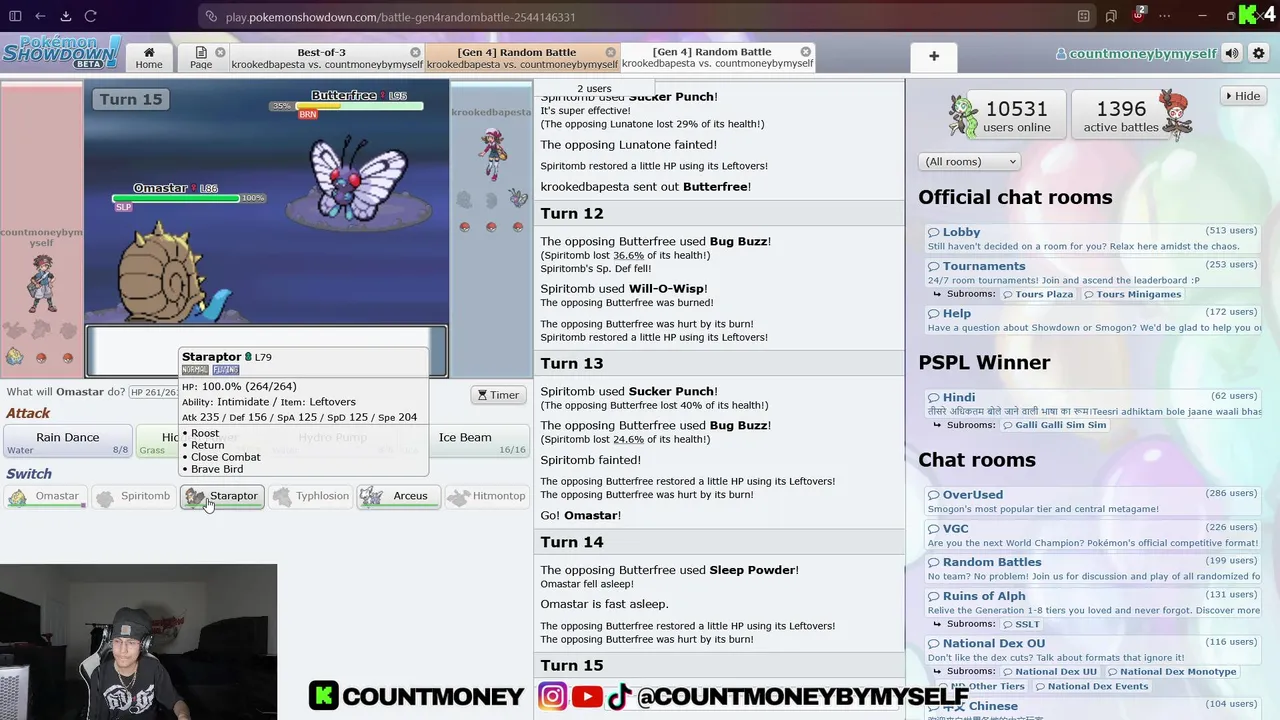Select the Rain Dance move
Viewport: 1280px width, 720px height.
point(68,441)
